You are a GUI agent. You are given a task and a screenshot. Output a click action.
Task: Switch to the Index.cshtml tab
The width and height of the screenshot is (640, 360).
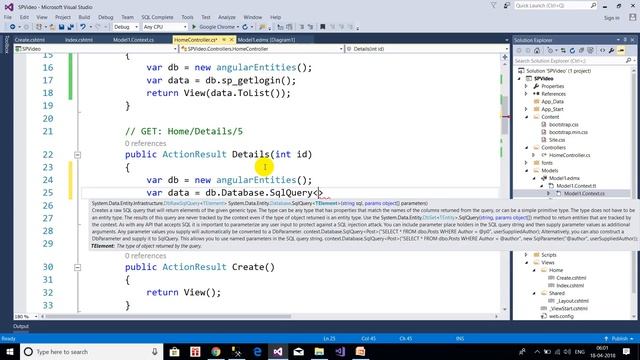[79, 40]
